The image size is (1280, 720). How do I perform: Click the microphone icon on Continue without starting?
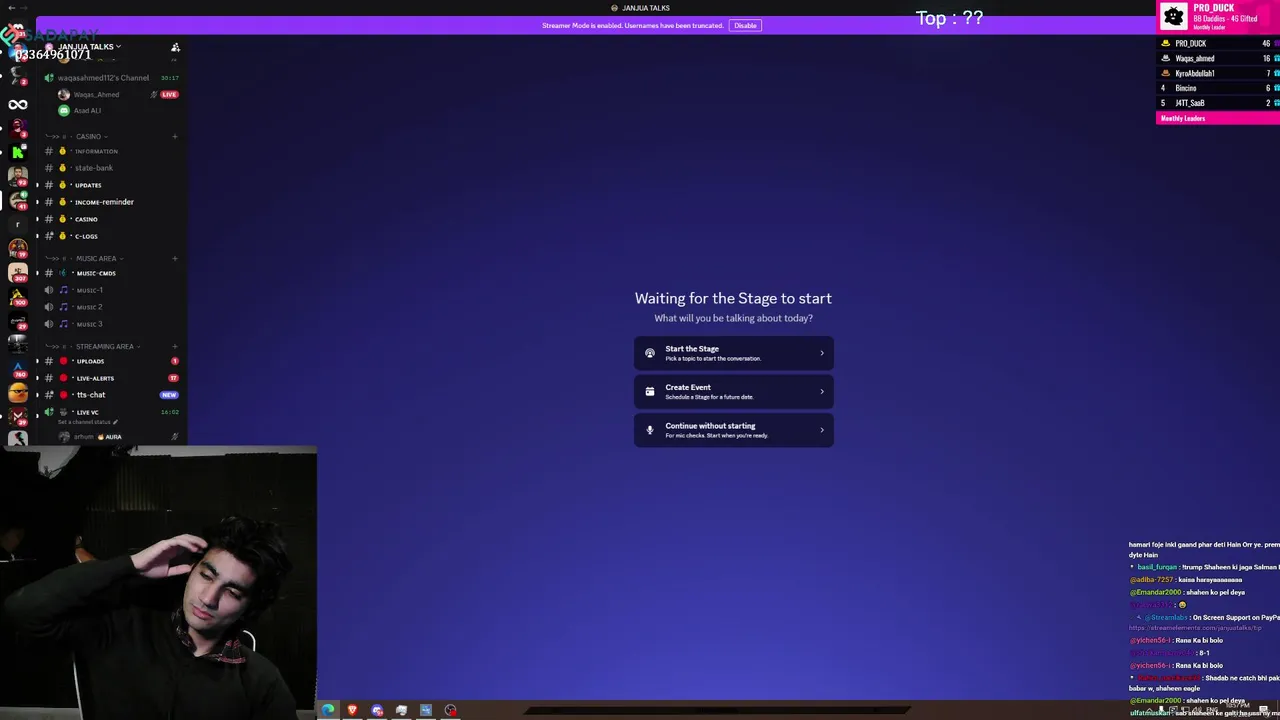(650, 430)
